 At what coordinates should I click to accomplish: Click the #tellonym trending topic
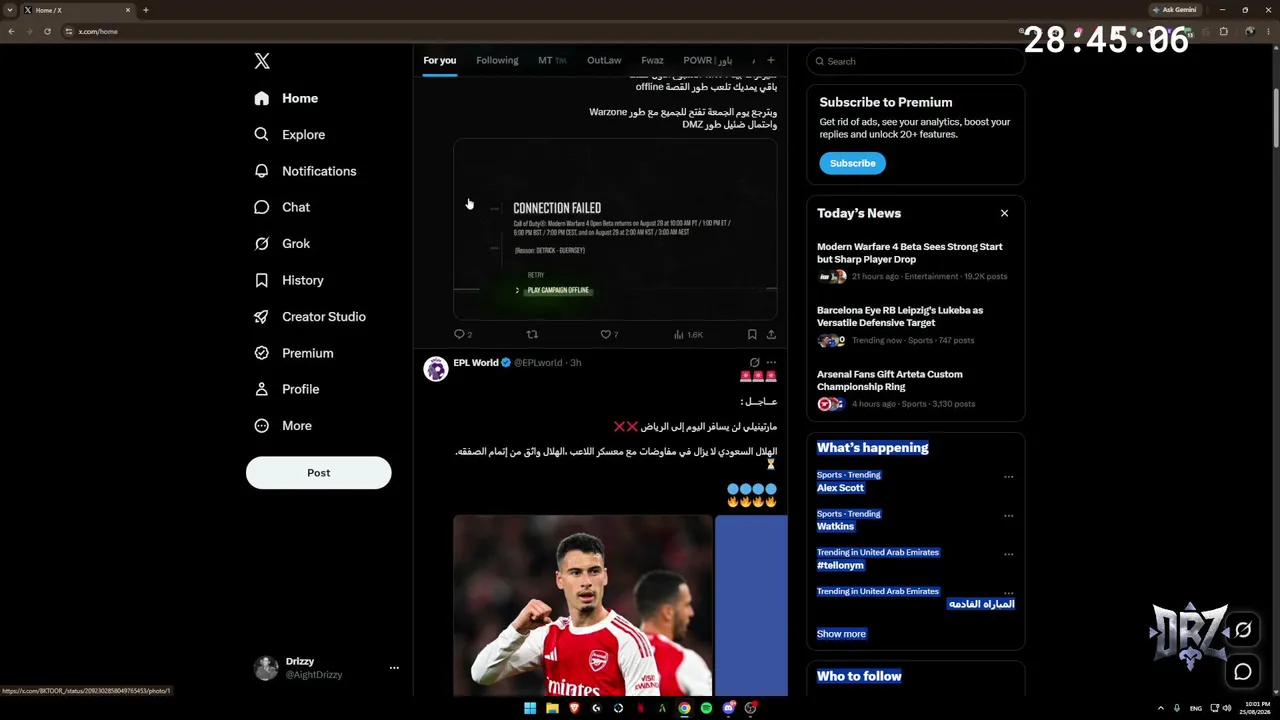(840, 566)
